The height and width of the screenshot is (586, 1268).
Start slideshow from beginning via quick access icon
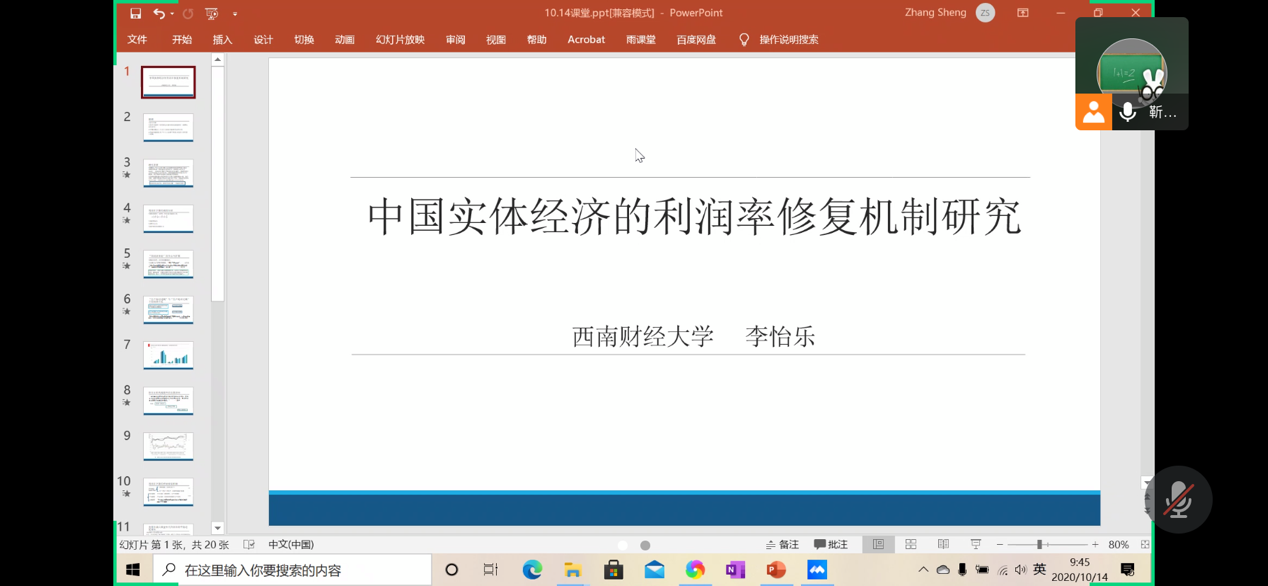(x=211, y=13)
